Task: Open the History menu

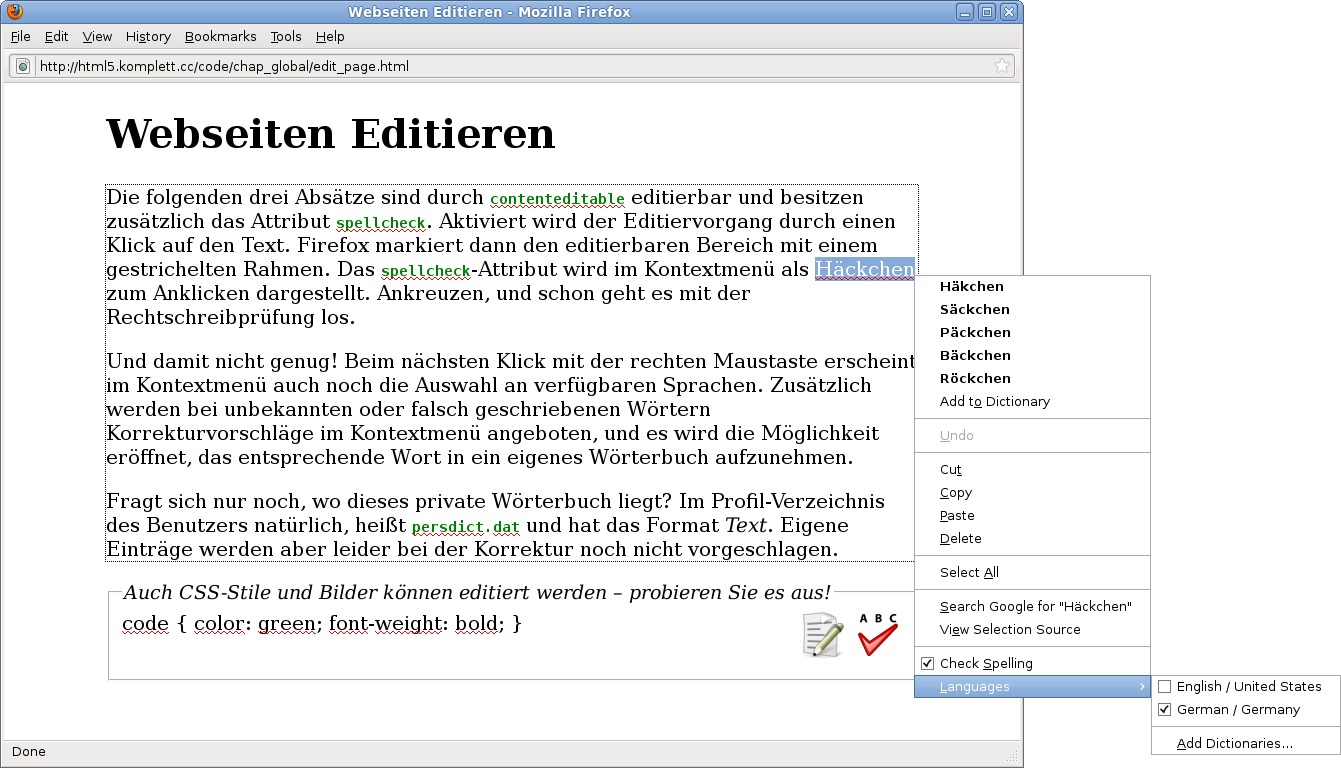Action: coord(148,36)
